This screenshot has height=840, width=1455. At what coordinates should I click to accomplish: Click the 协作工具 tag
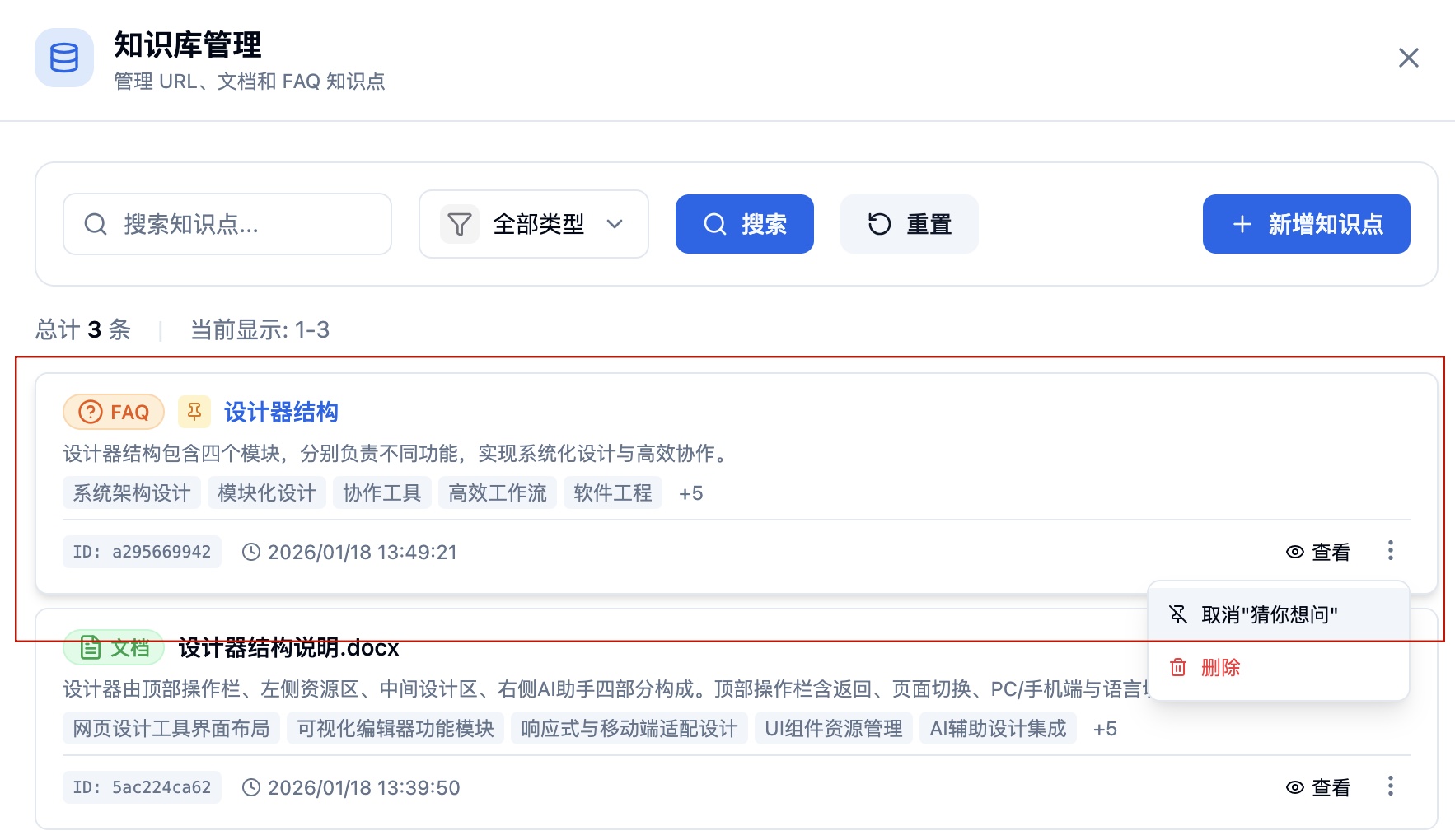tap(382, 493)
